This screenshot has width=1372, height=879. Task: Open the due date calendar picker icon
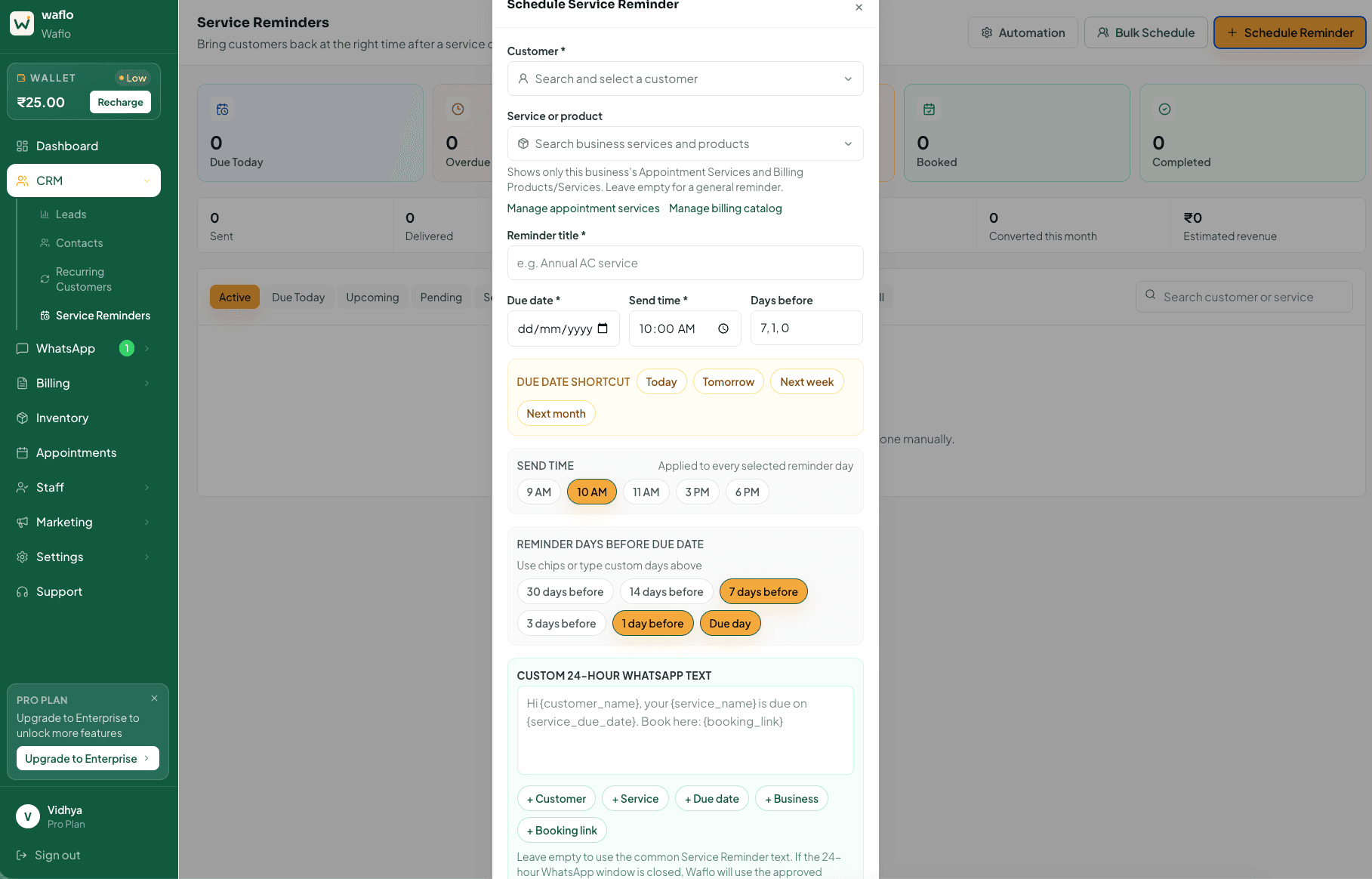[603, 328]
